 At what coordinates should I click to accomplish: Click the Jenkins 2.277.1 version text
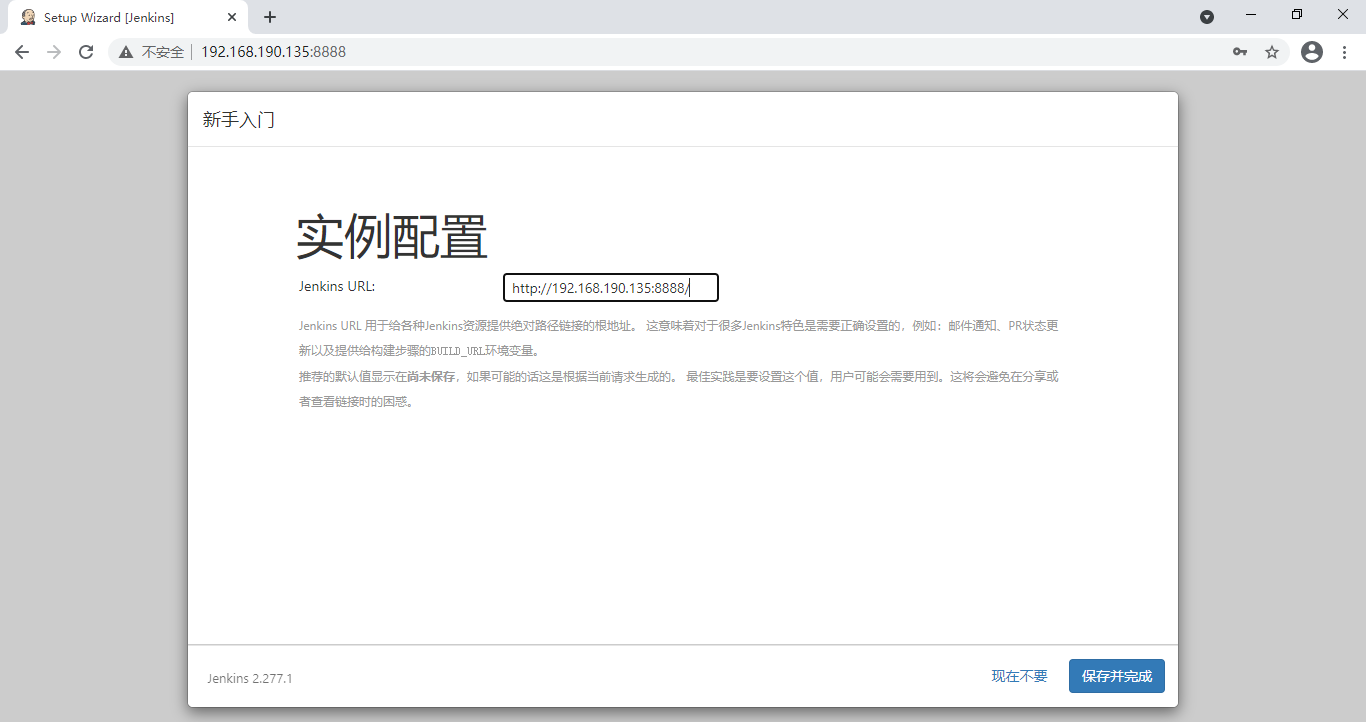pyautogui.click(x=250, y=678)
